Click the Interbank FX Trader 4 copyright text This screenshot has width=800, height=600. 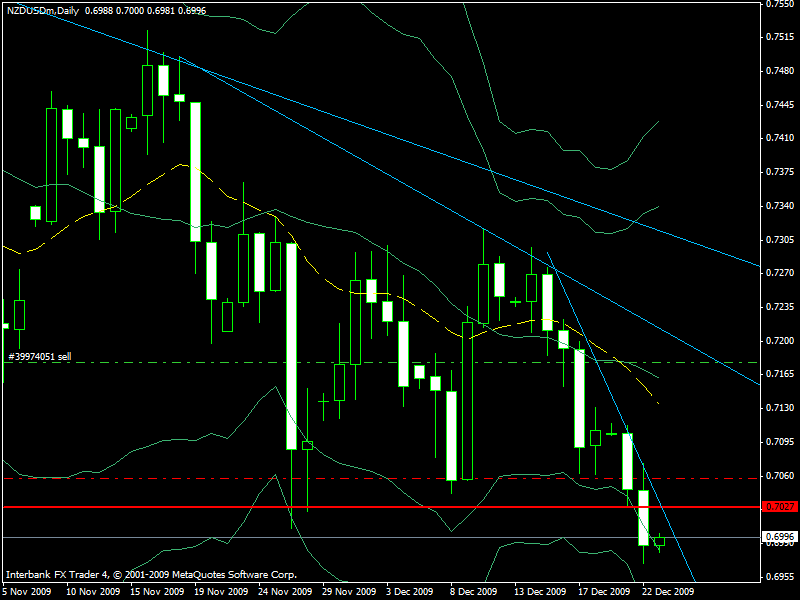(x=150, y=575)
